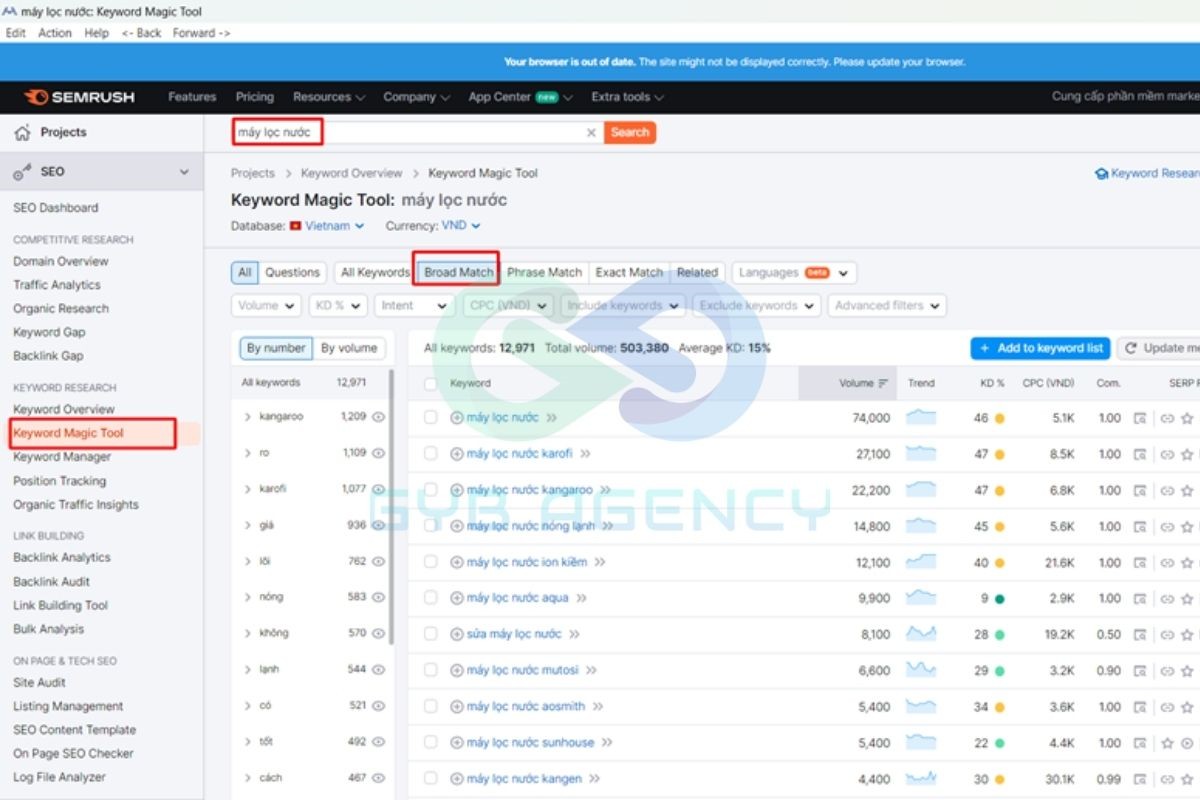Viewport: 1200px width, 800px height.
Task: Click add icon beside máy lọc nước kangaroo
Action: (457, 490)
